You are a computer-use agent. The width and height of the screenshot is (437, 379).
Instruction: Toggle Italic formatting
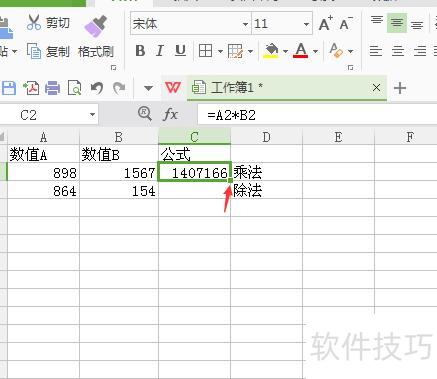point(160,51)
